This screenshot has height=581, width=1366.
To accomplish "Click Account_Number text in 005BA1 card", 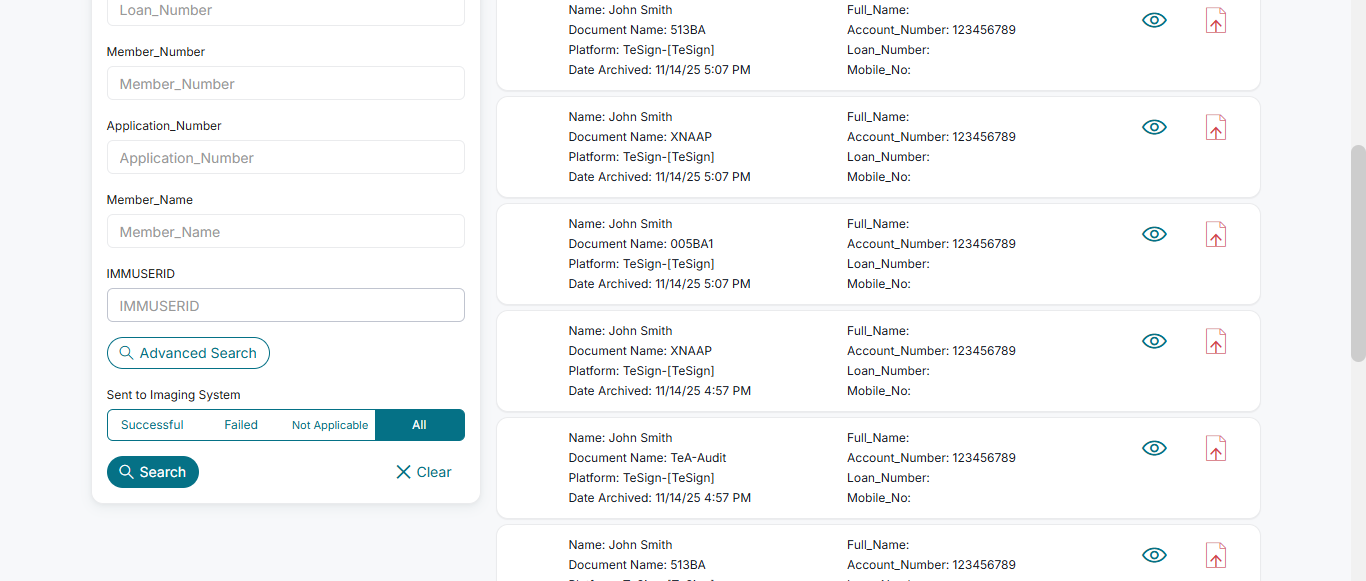I will 931,244.
